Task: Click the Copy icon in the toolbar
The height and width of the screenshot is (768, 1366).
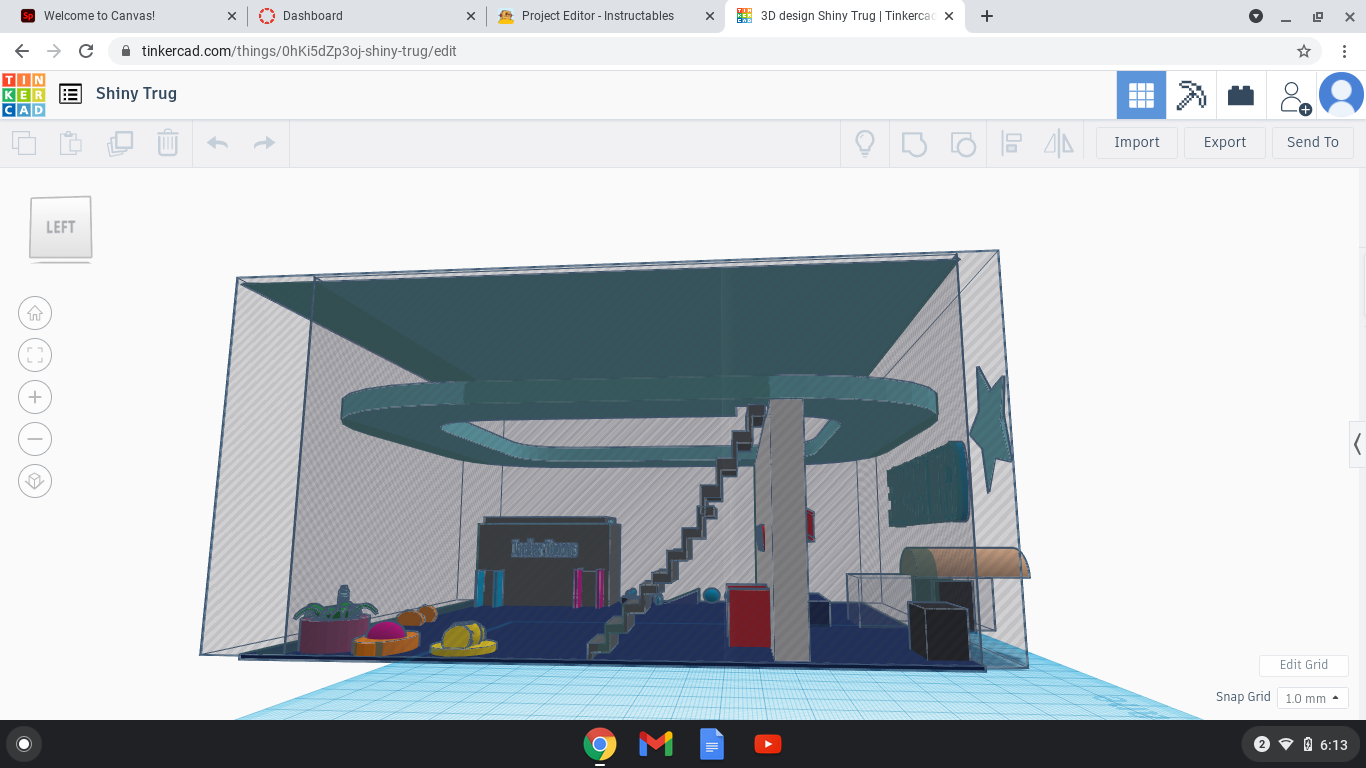Action: [x=24, y=143]
